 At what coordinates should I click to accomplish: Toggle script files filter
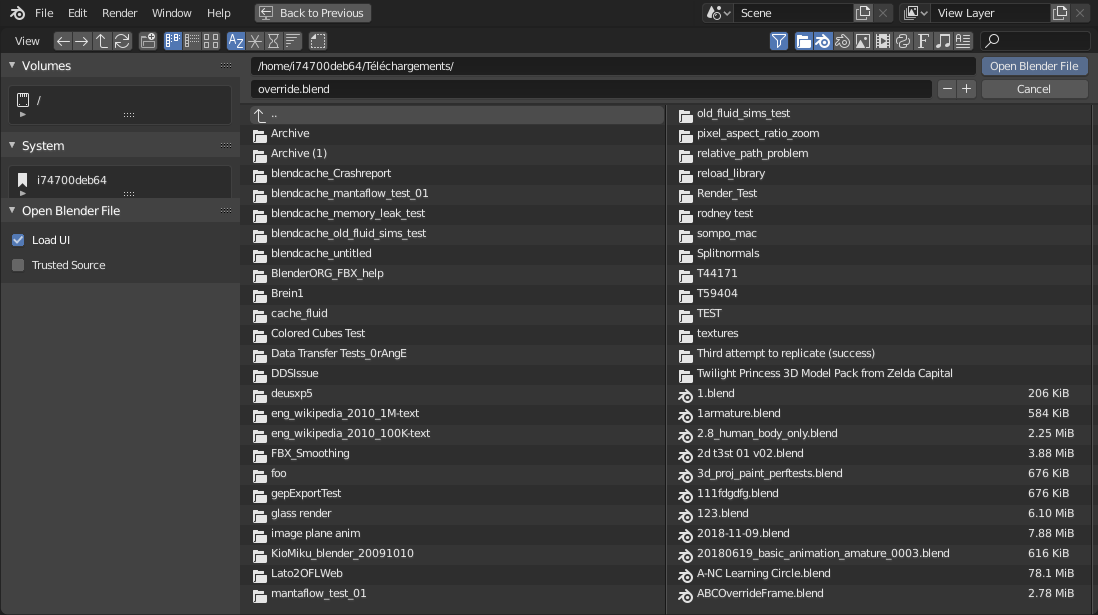(903, 41)
